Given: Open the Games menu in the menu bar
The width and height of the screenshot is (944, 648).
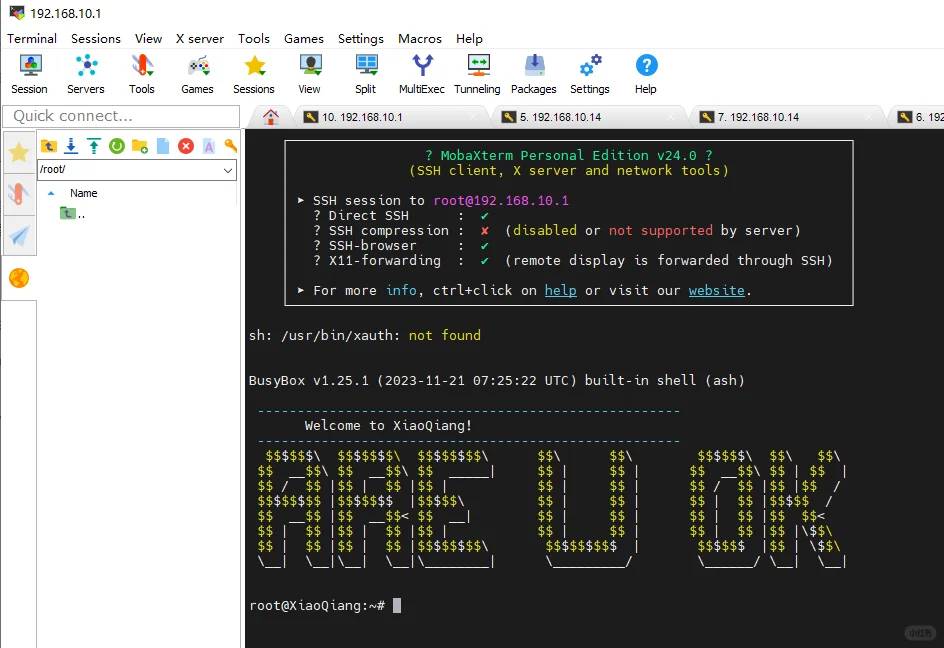Looking at the screenshot, I should tap(304, 39).
